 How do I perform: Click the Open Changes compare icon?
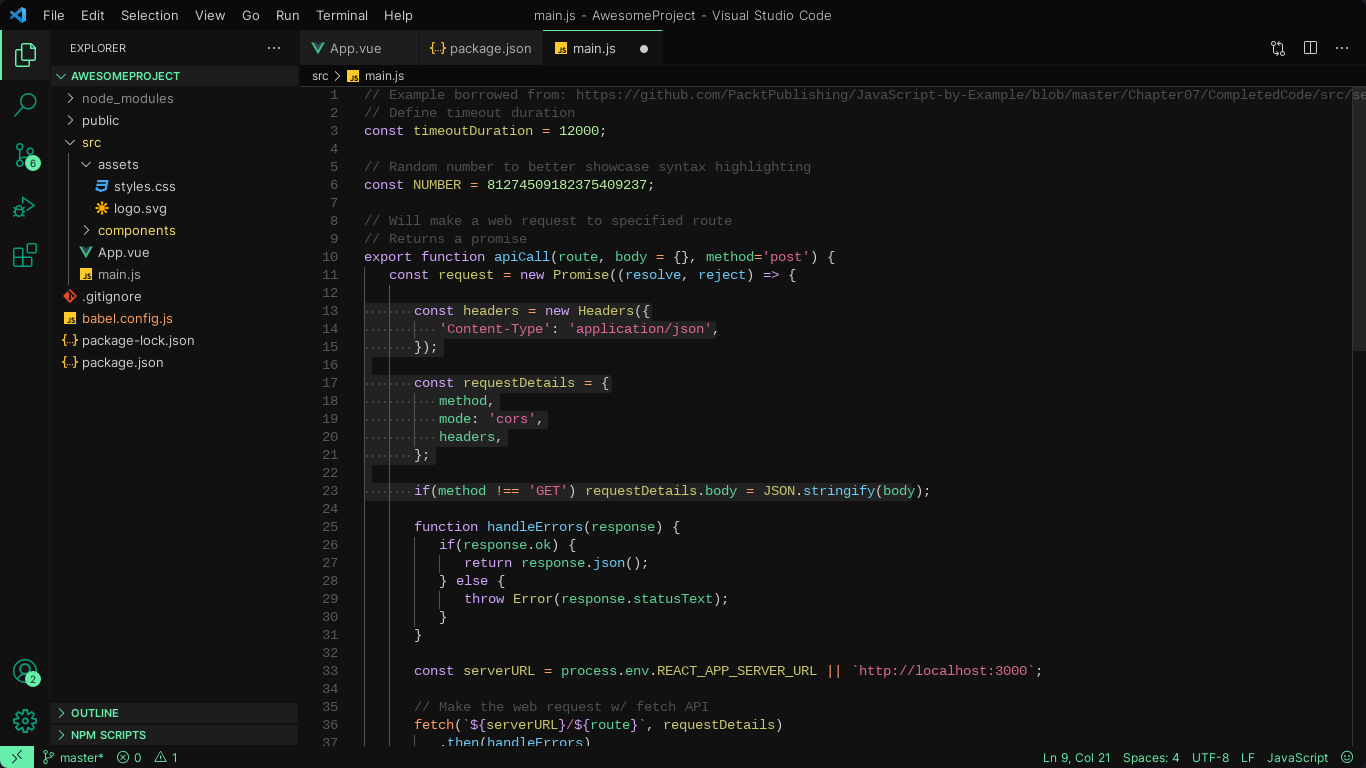(x=1278, y=48)
